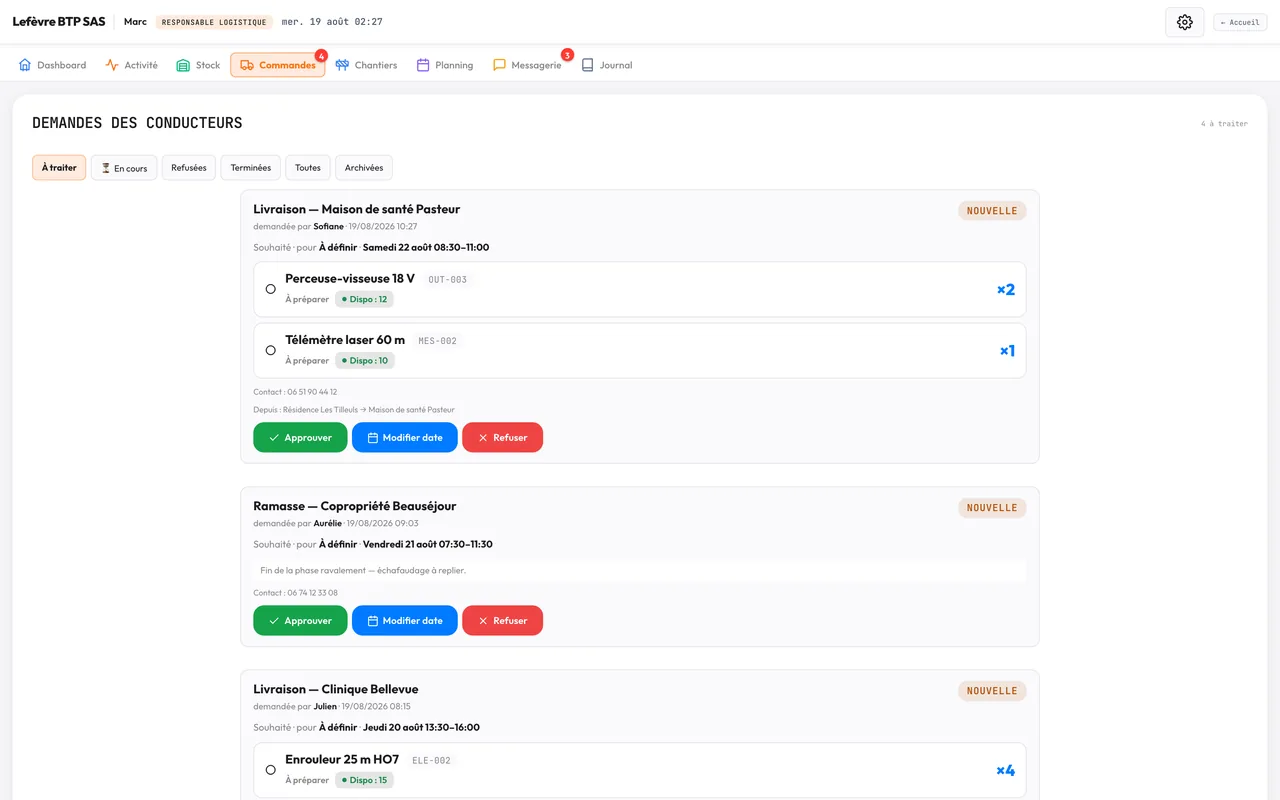
Task: Select the Télémètre laser 60 m radio circle
Action: 270,350
